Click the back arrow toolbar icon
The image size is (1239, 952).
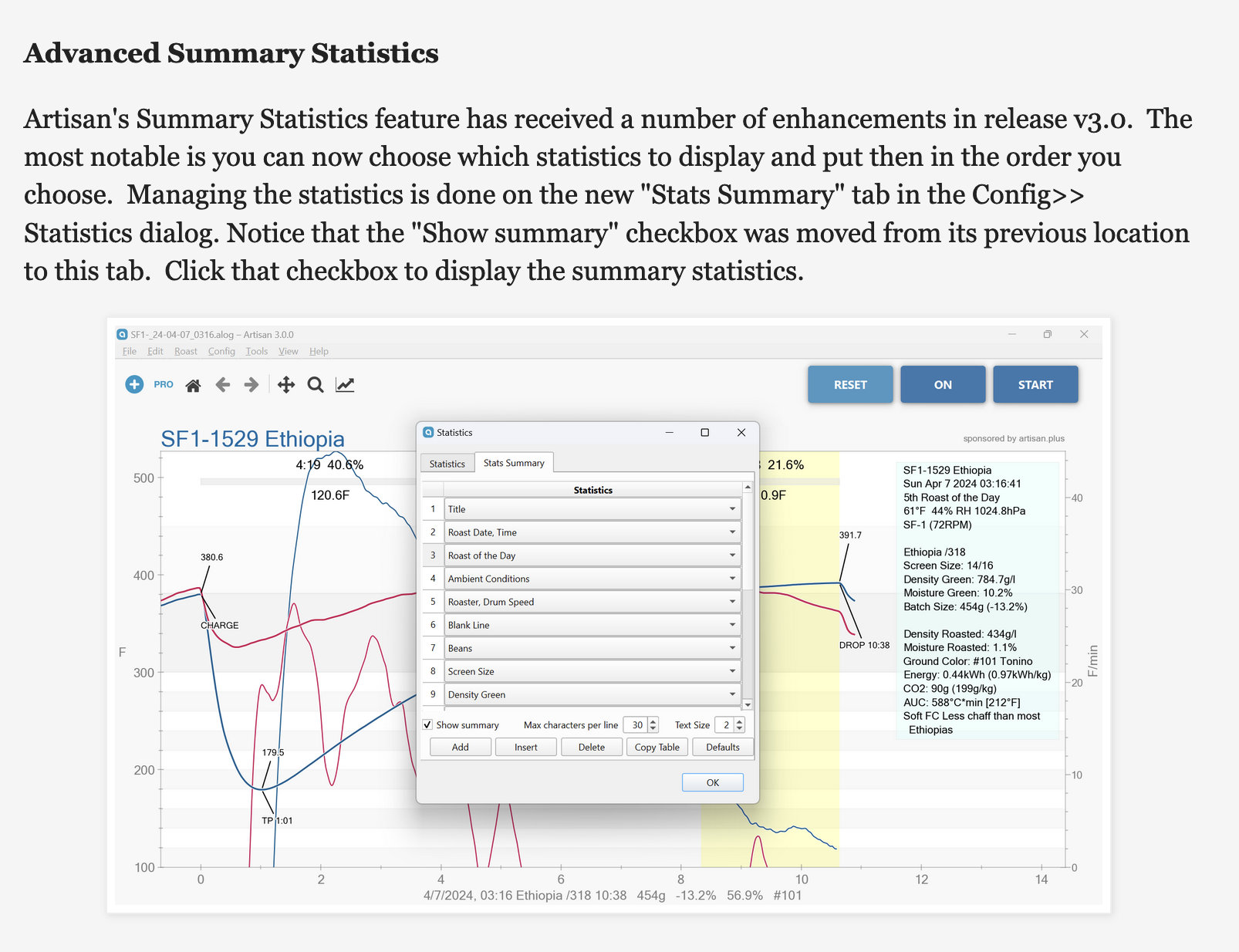[223, 385]
